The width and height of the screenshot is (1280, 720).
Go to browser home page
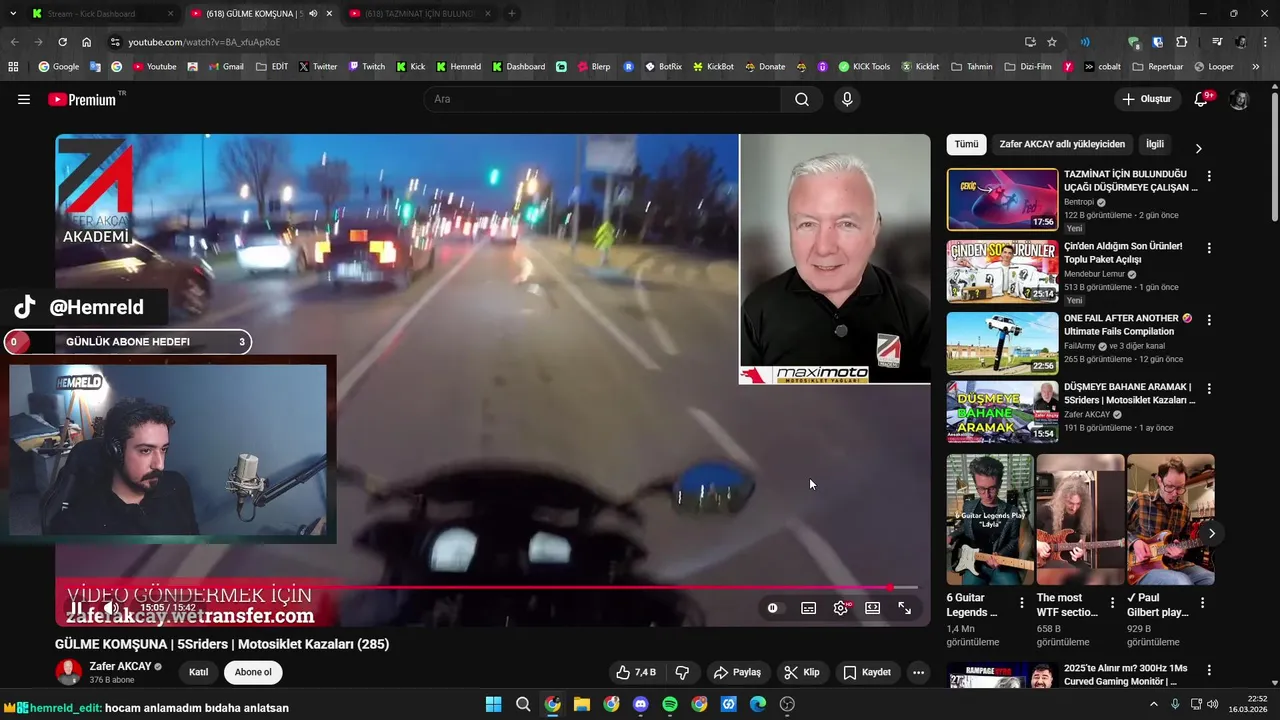pyautogui.click(x=87, y=42)
